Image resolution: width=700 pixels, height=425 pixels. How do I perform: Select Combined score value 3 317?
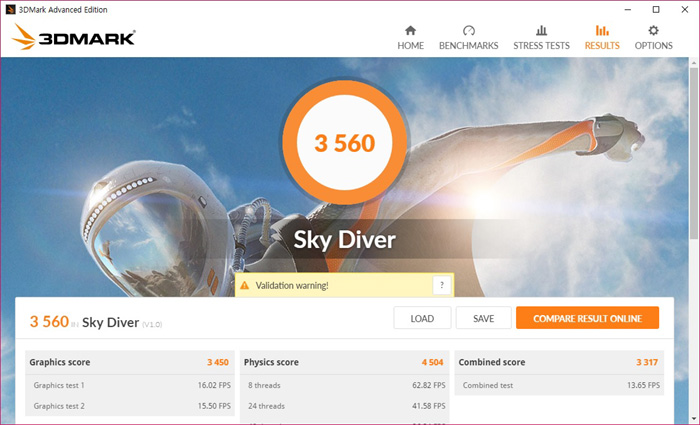tap(647, 362)
